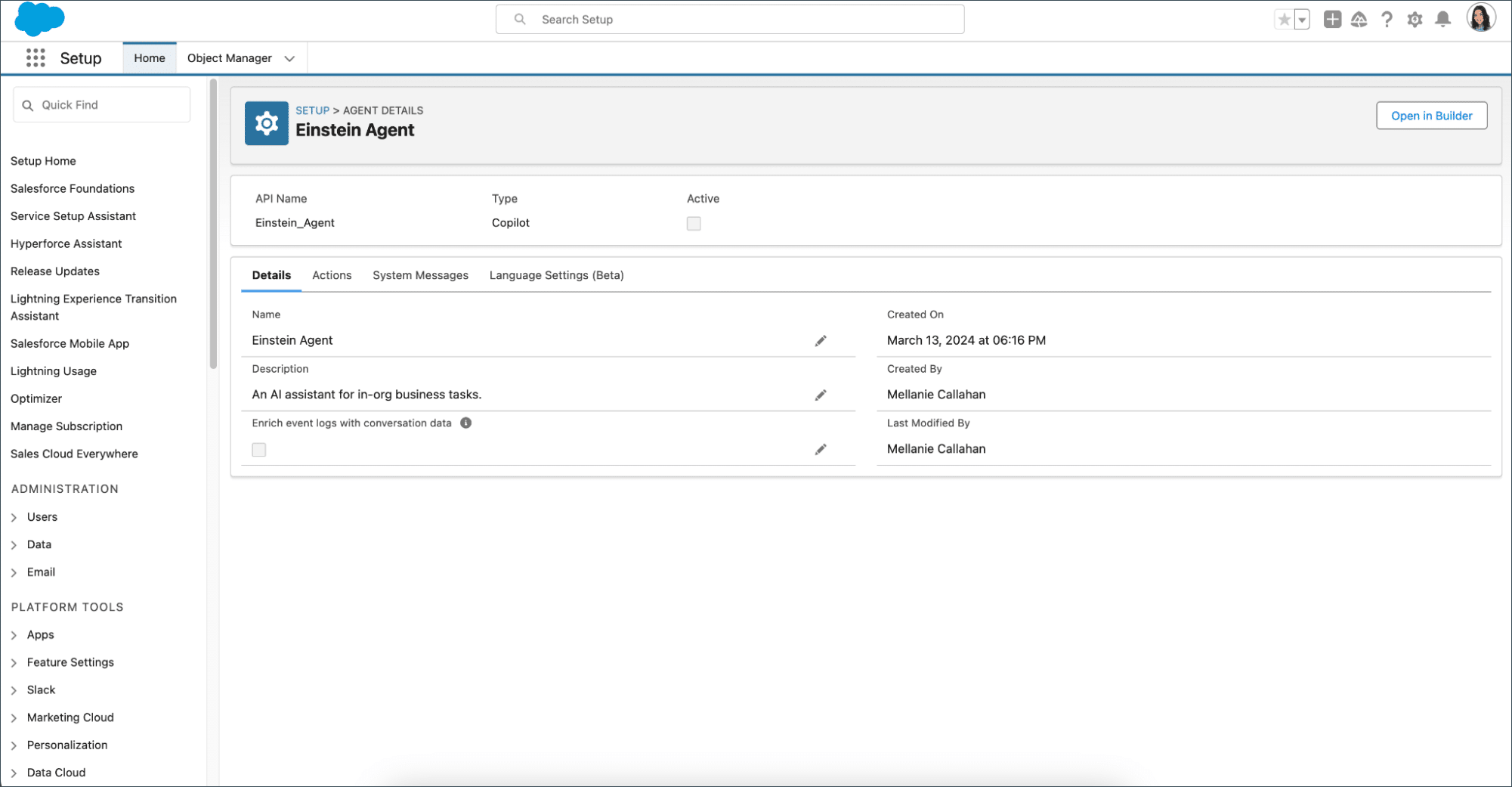Click the Open in Builder button

pos(1431,116)
